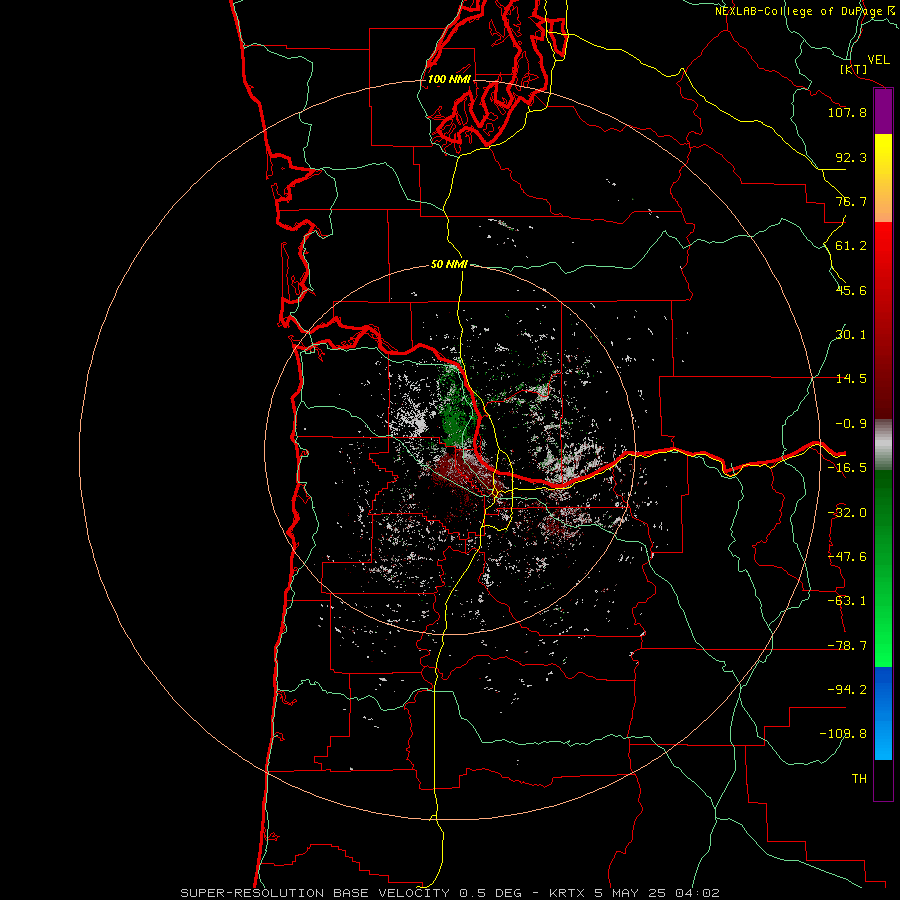This screenshot has width=900, height=900.
Task: Click the -94.2 velocity scale value
Action: point(847,690)
